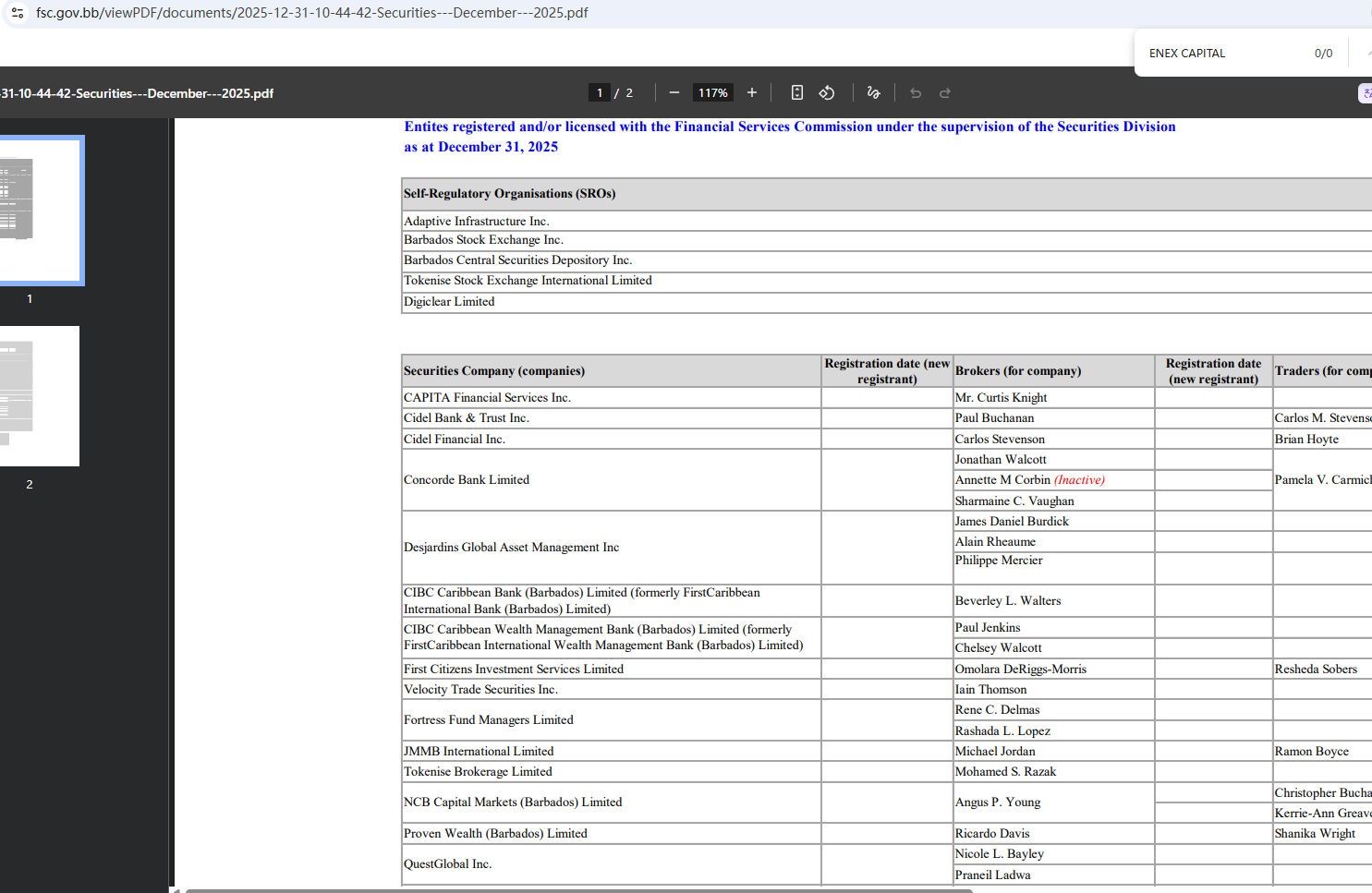
Task: Click the PDF file name title
Action: tap(137, 93)
